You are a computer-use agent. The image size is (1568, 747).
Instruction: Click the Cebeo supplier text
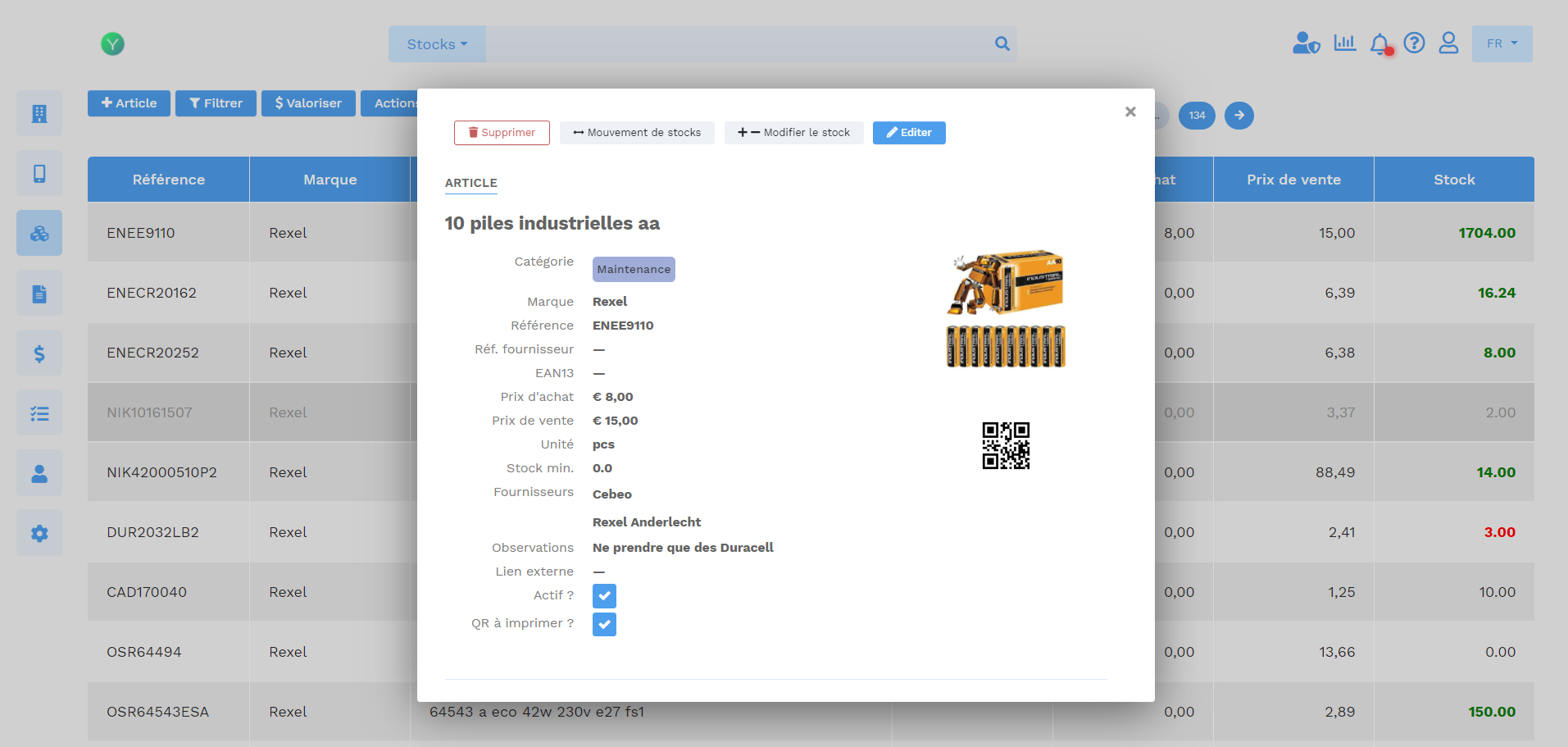pyautogui.click(x=612, y=494)
